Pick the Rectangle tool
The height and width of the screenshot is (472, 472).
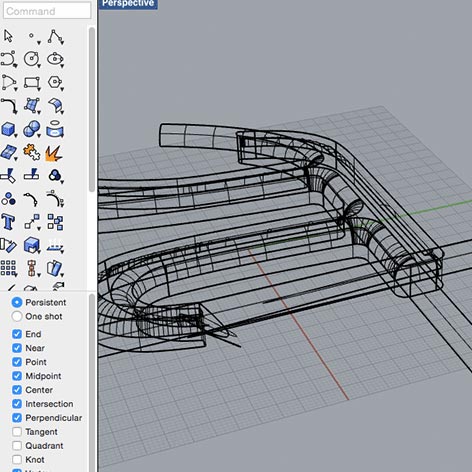[x=32, y=83]
